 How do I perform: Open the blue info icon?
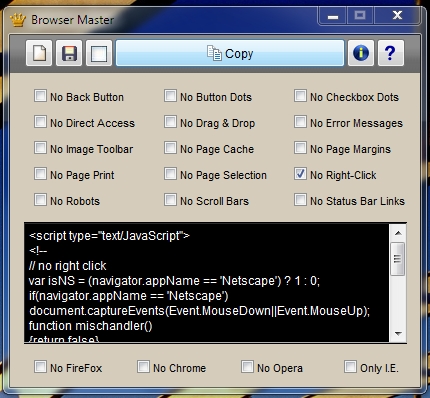click(x=361, y=53)
